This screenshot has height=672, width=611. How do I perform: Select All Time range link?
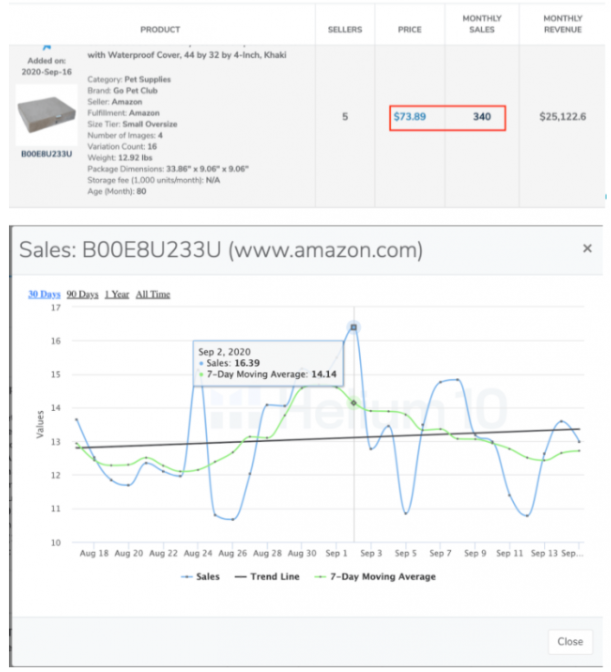click(x=153, y=294)
